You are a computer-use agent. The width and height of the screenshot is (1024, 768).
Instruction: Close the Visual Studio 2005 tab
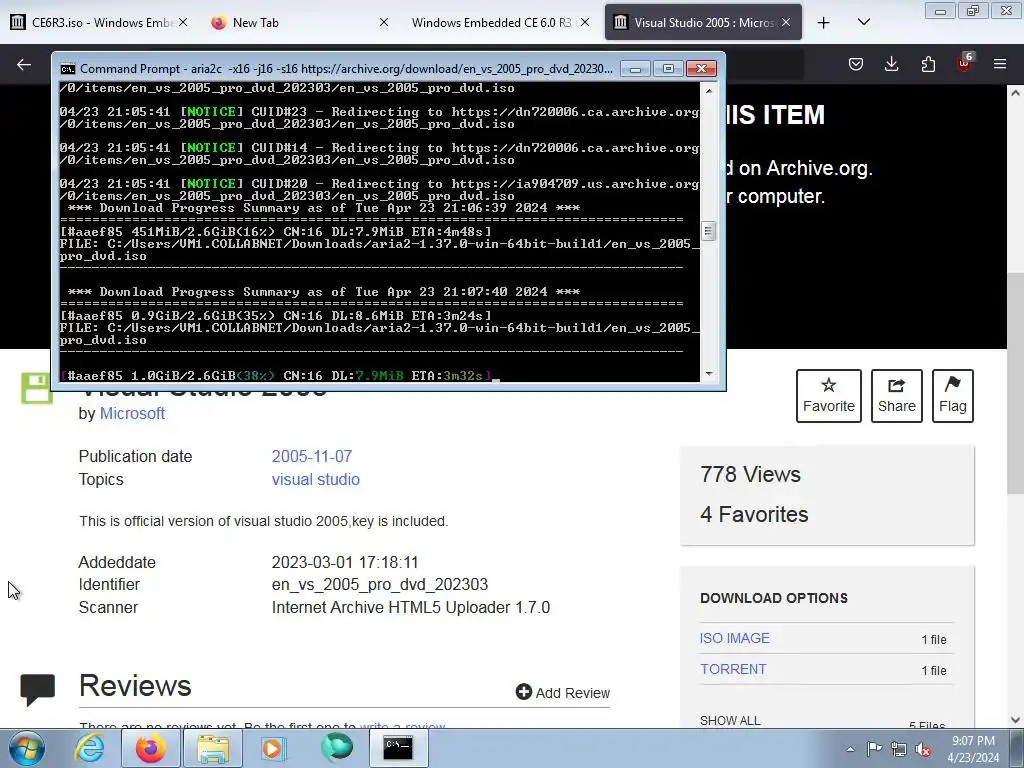pyautogui.click(x=786, y=22)
